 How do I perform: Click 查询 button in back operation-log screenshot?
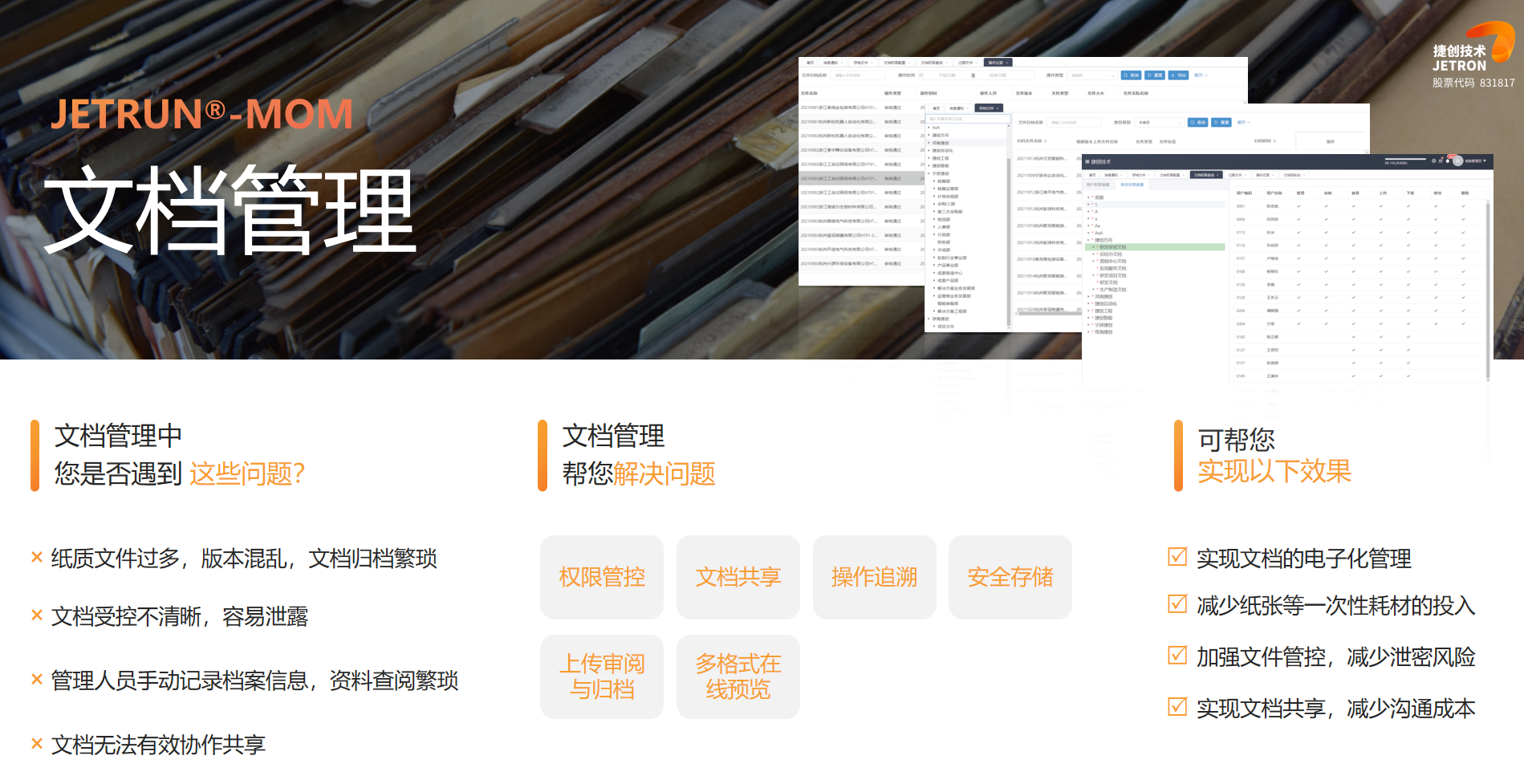click(1132, 75)
